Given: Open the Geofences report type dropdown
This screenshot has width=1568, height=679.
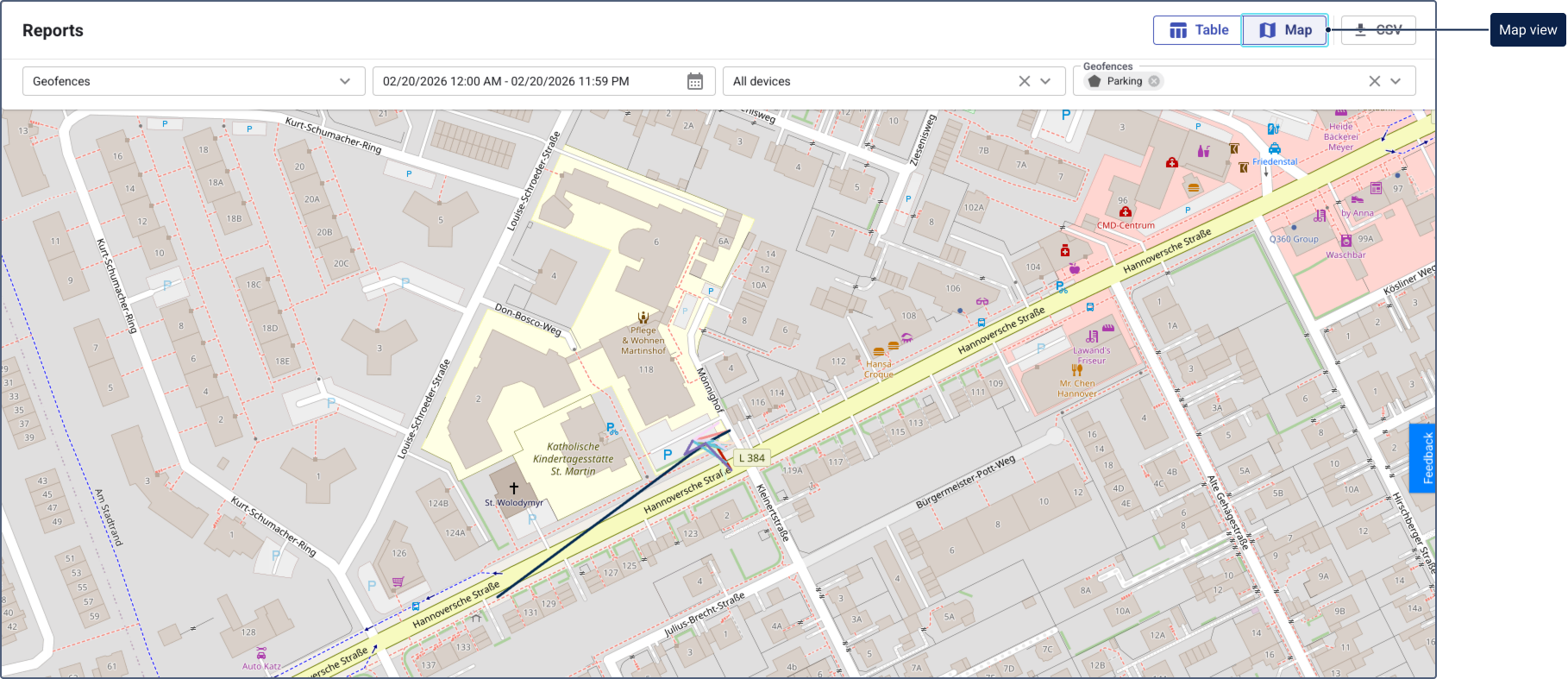Looking at the screenshot, I should (191, 81).
